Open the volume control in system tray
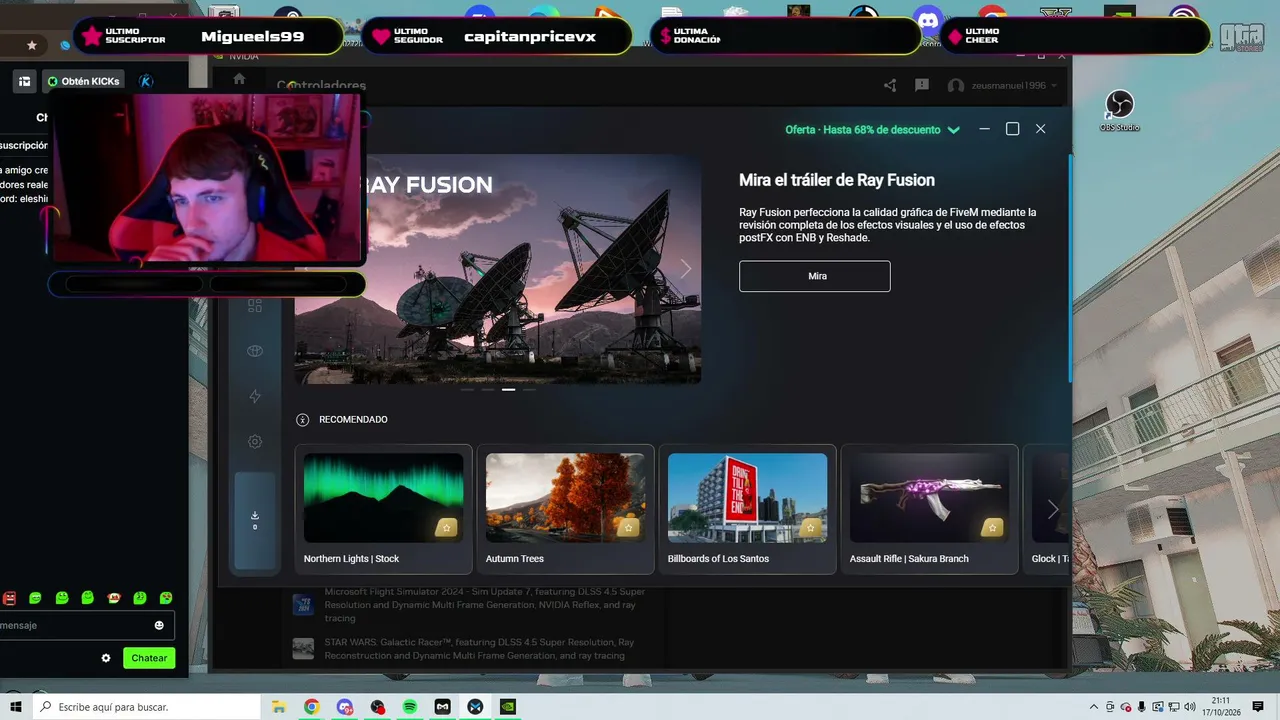Screen dimensions: 1280x720 click(x=1190, y=707)
